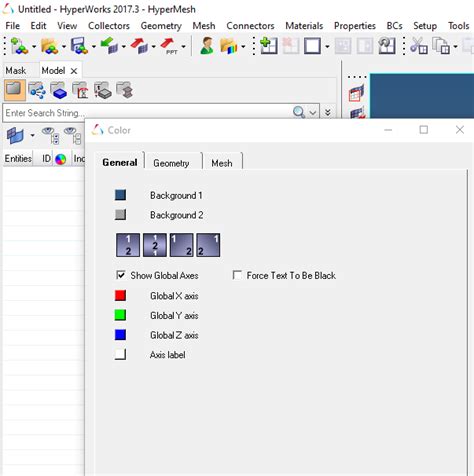Open the Materials menu
The width and height of the screenshot is (474, 476).
click(304, 26)
